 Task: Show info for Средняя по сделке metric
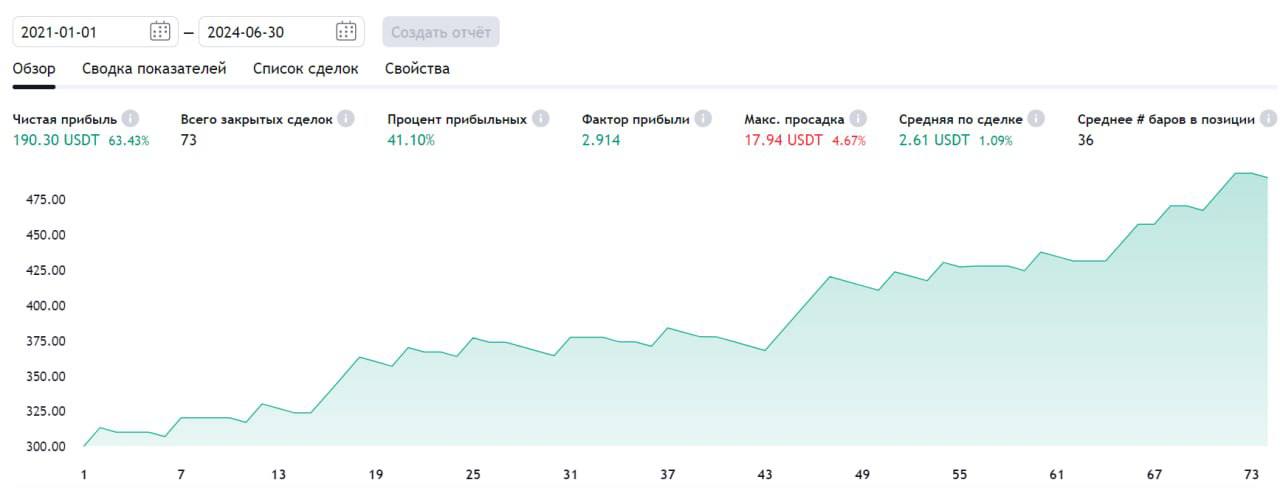pos(1036,119)
